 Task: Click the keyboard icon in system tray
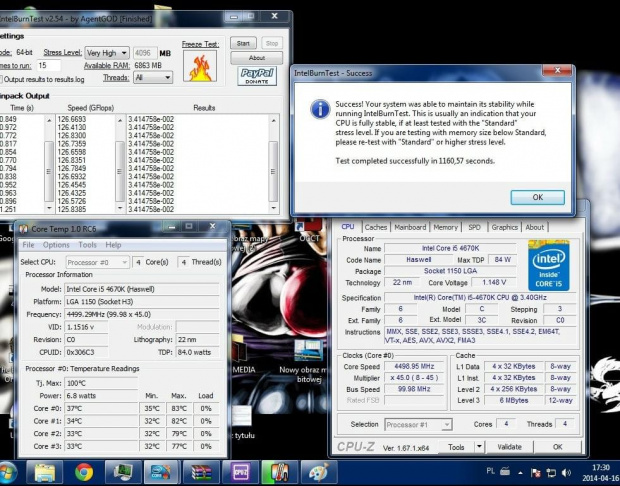(505, 471)
